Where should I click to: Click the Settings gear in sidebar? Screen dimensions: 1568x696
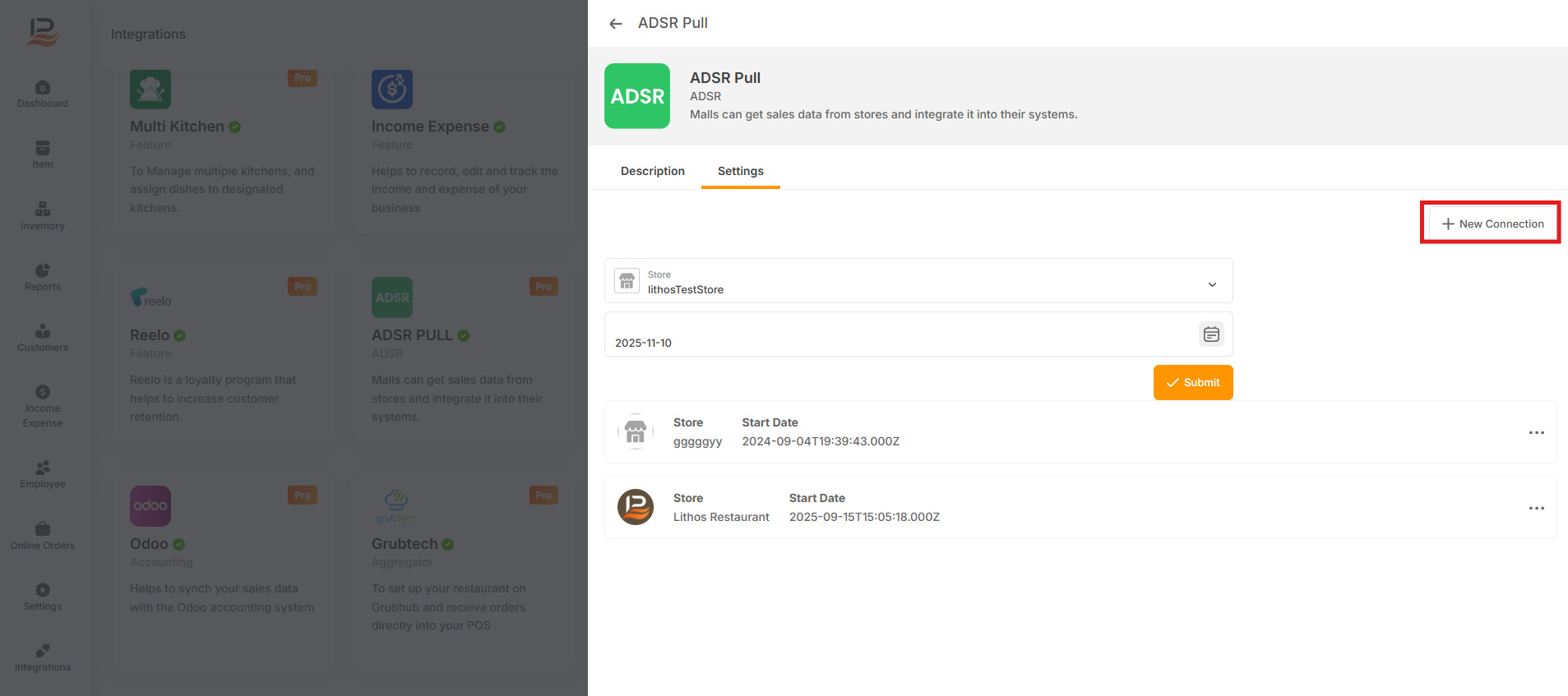point(43,597)
